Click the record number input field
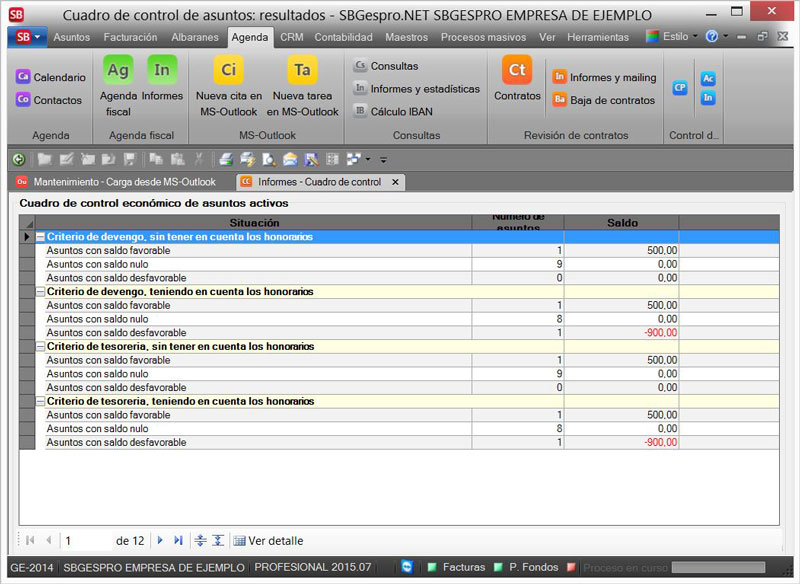The height and width of the screenshot is (584, 800). [x=85, y=540]
